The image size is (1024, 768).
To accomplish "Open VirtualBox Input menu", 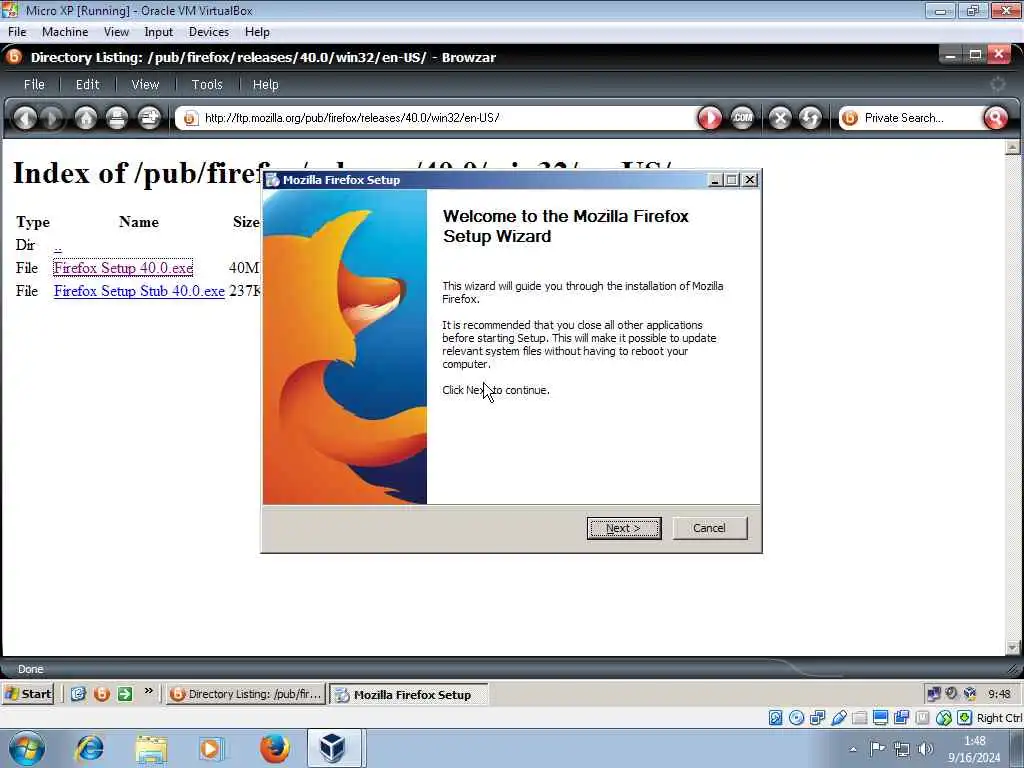I will click(x=159, y=32).
